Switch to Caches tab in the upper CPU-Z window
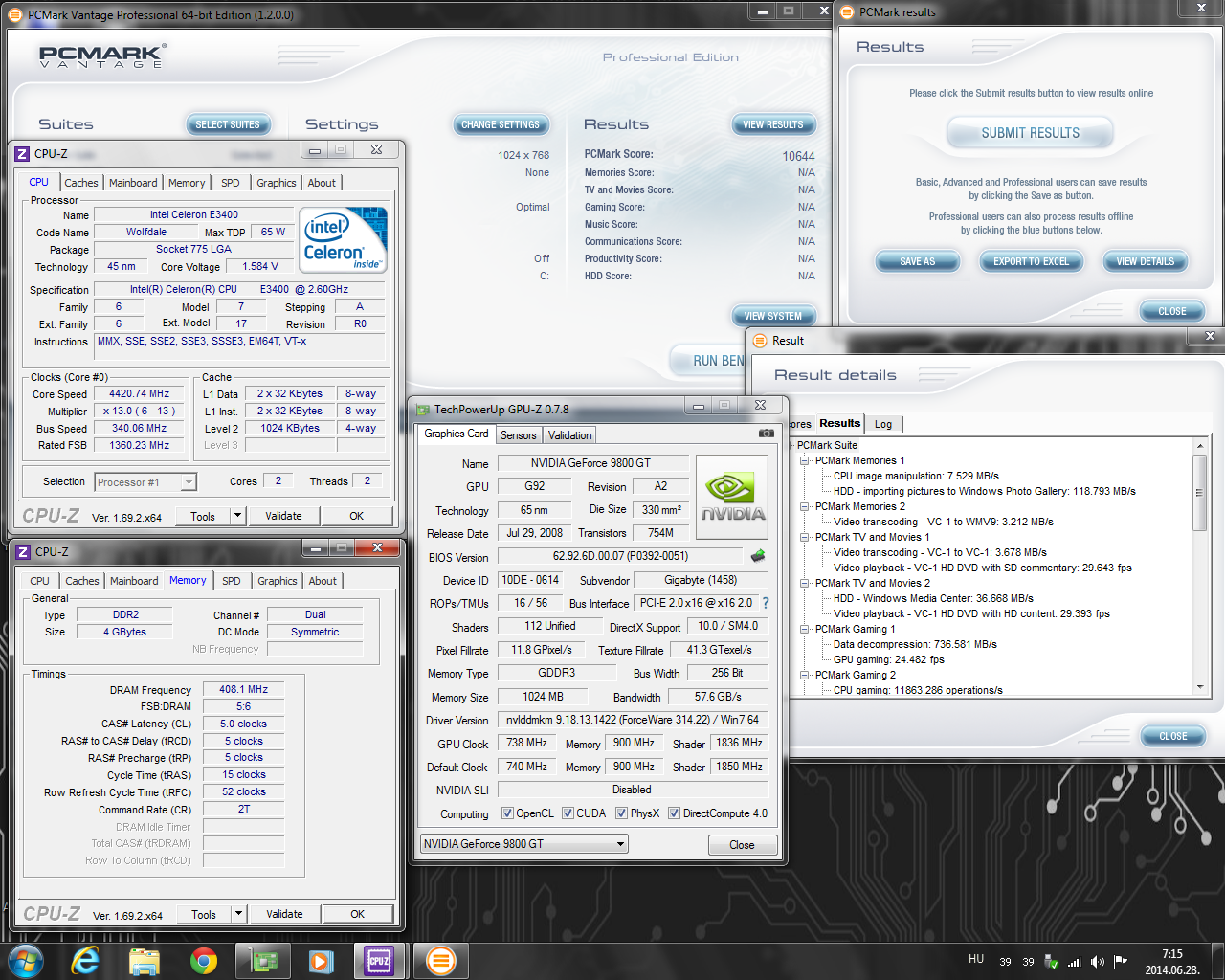 81,183
